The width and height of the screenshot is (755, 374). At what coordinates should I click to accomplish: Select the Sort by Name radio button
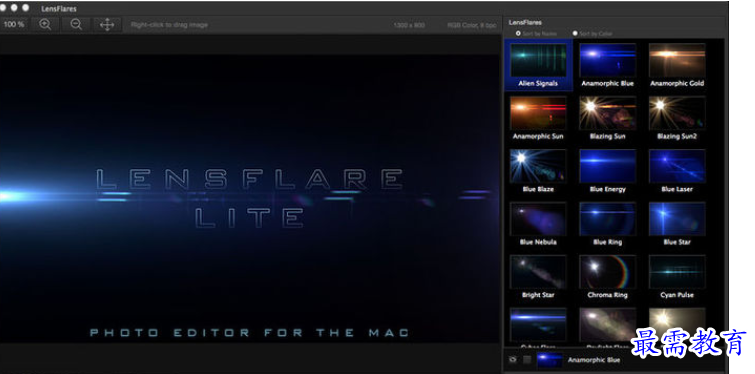pos(518,34)
